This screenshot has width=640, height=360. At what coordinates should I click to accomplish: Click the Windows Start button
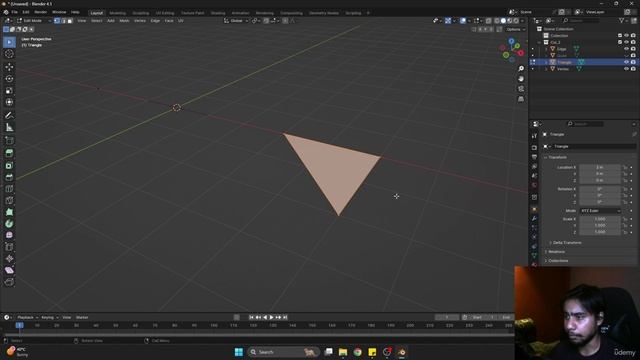[x=239, y=352]
